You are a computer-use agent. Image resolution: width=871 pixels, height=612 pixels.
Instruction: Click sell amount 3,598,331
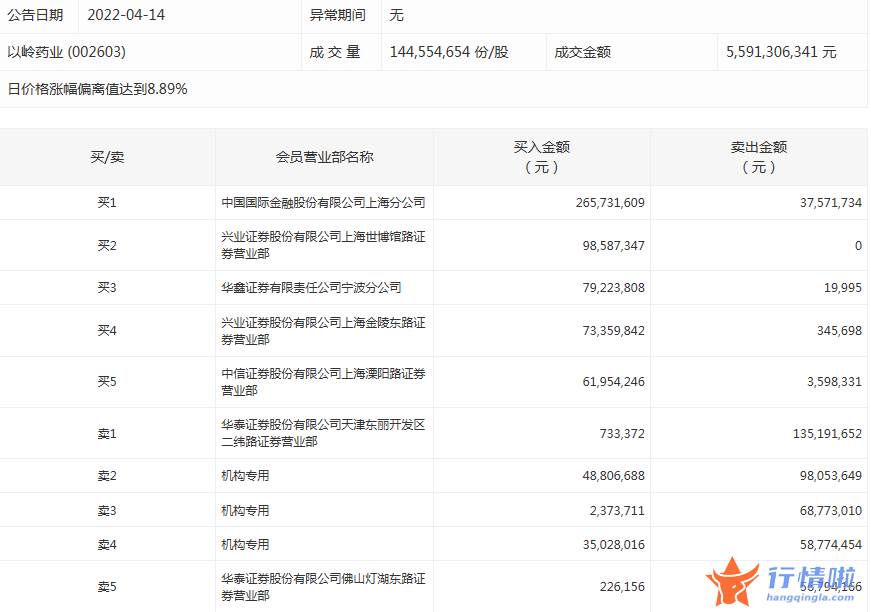[x=834, y=382]
